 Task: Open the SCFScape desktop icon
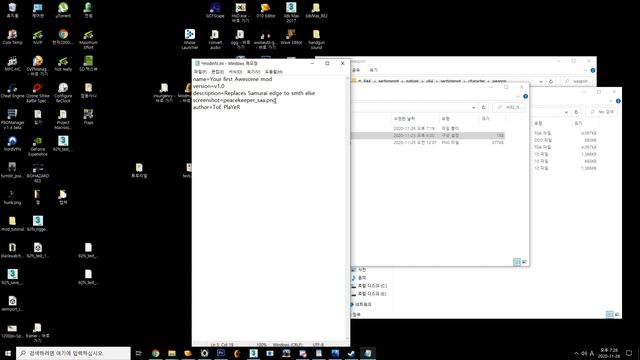click(215, 10)
